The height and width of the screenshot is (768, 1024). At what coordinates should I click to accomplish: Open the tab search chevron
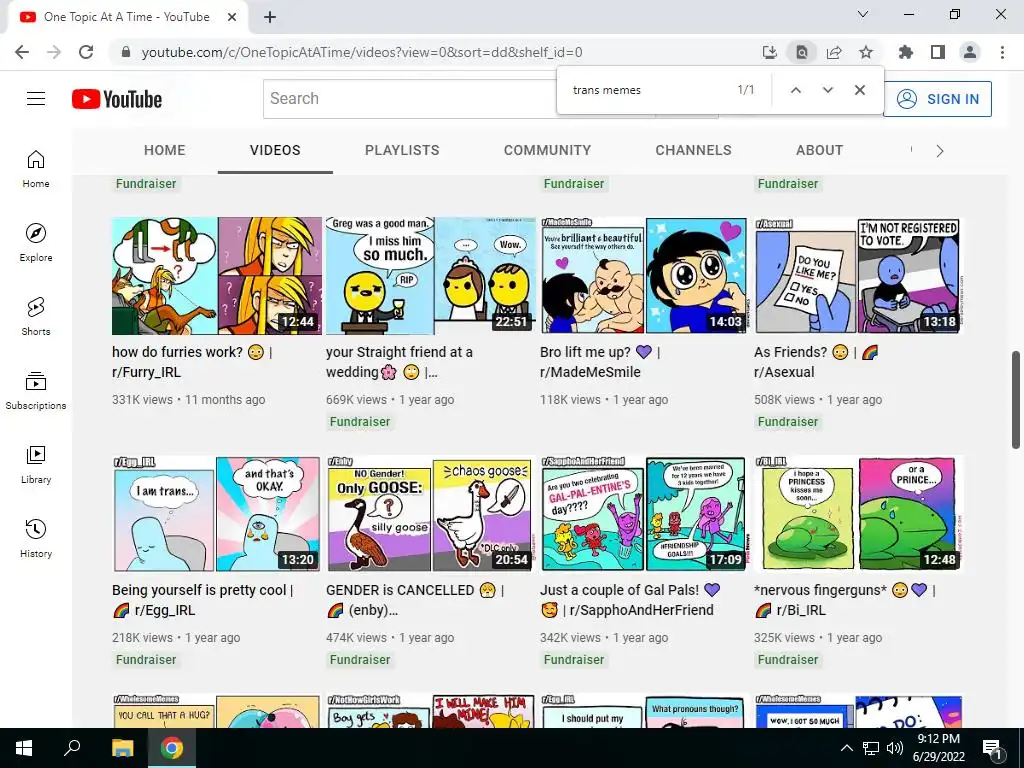pos(863,14)
